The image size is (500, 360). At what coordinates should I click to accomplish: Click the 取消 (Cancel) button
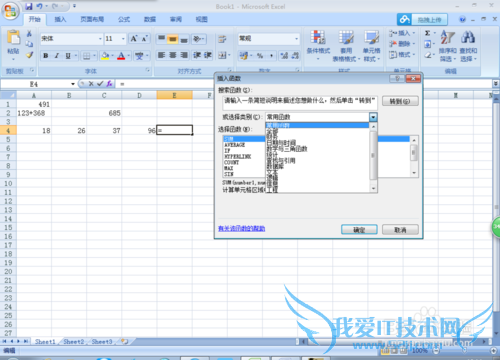point(400,230)
